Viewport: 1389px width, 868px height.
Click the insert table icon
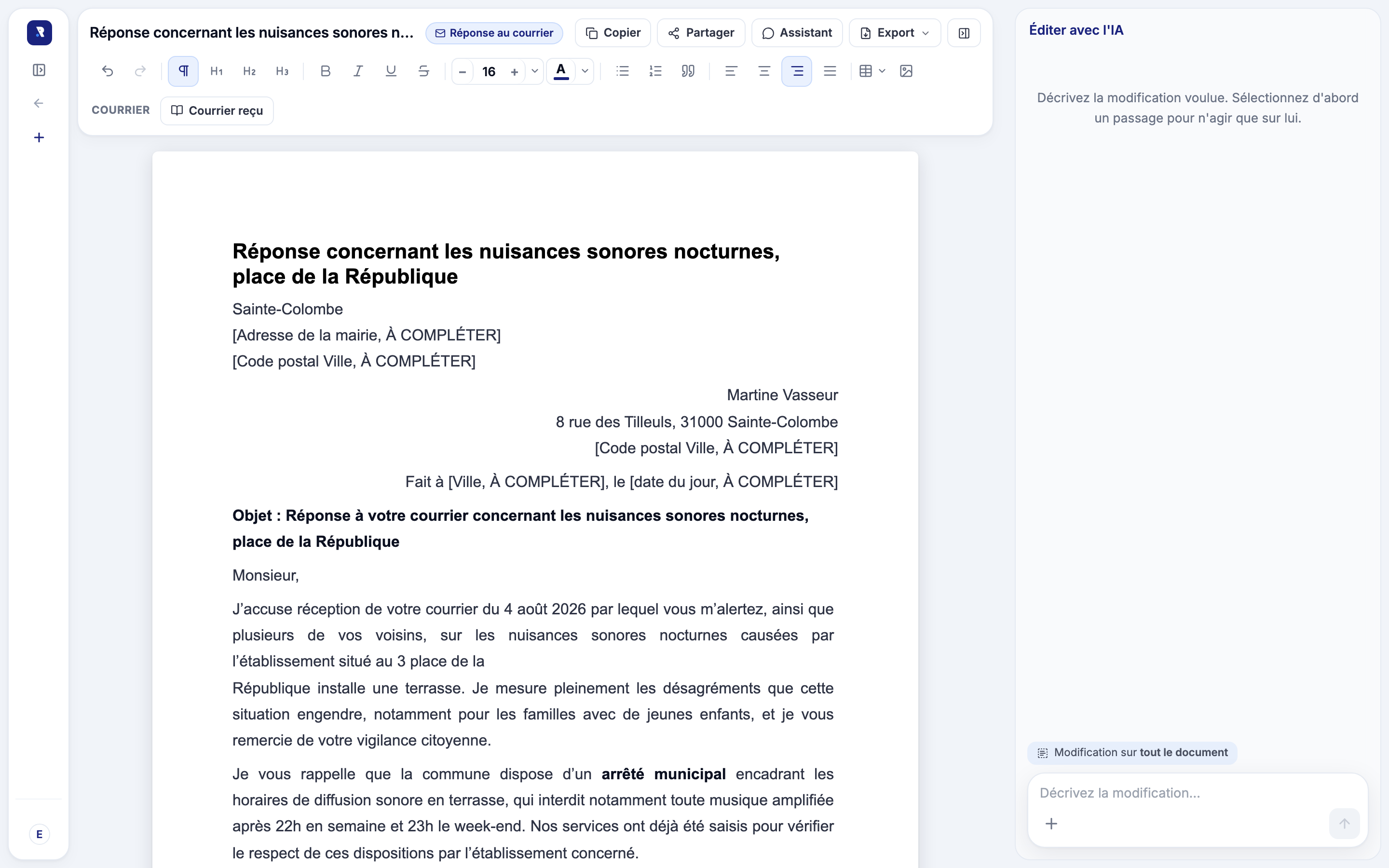coord(866,71)
